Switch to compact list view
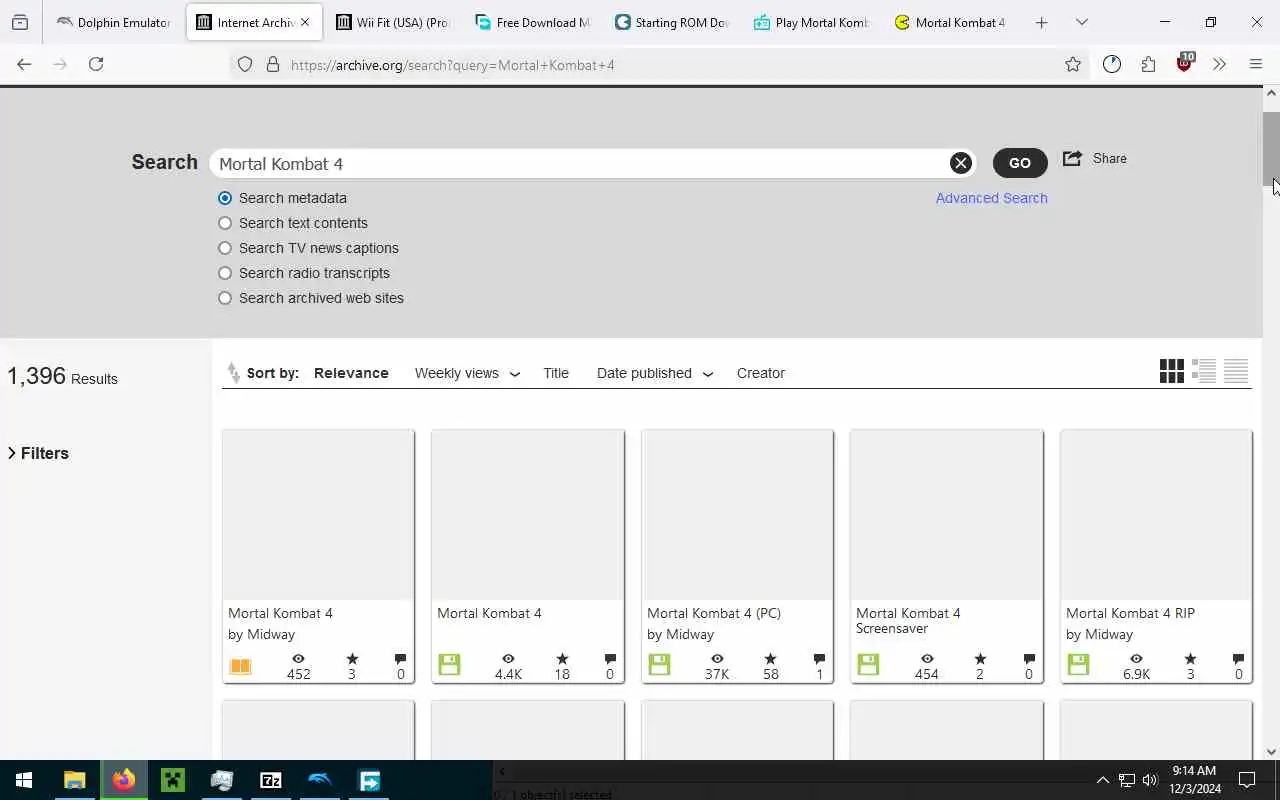The height and width of the screenshot is (800, 1280). coord(1236,371)
